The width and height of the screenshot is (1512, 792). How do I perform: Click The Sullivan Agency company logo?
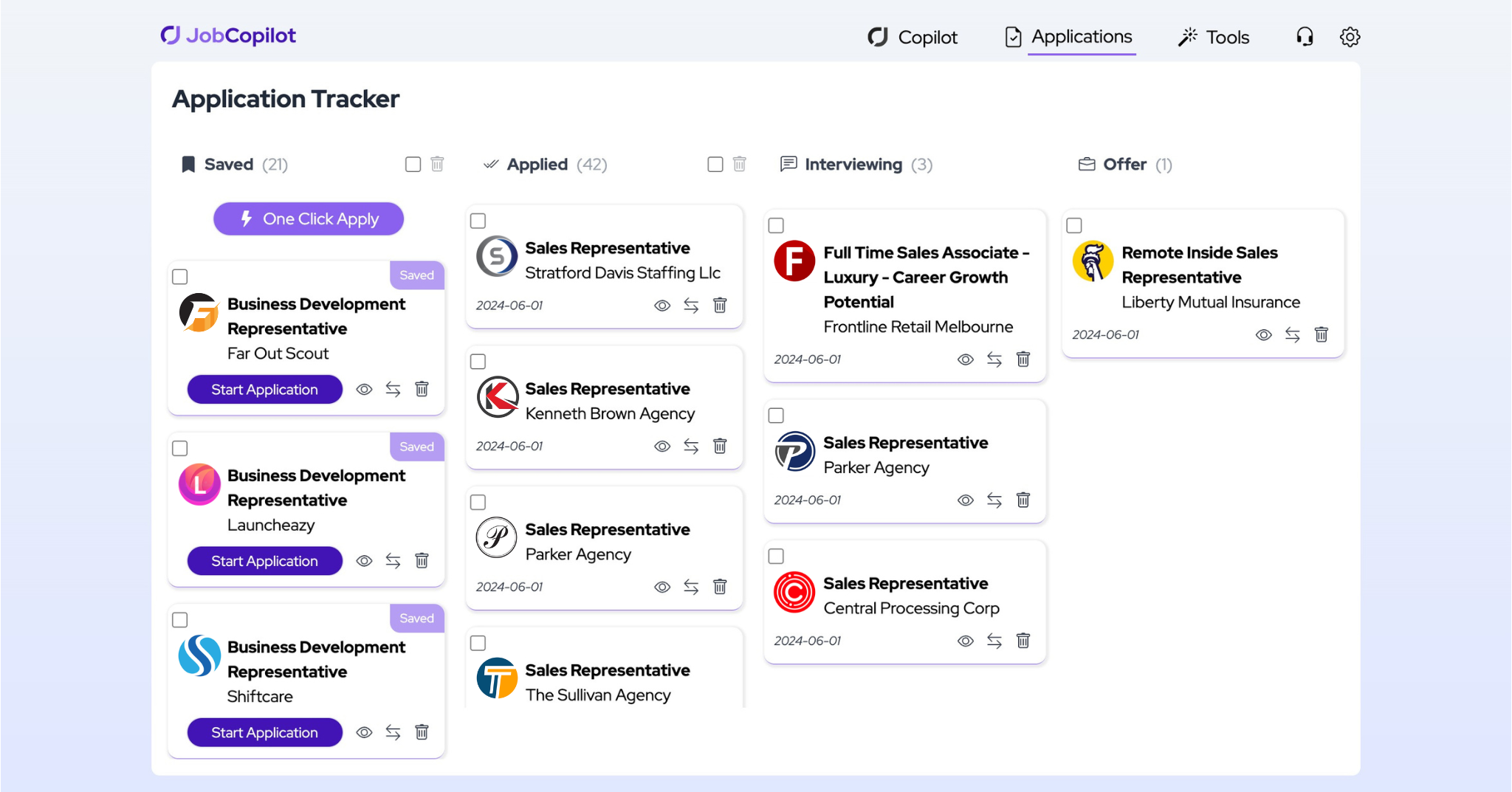(497, 678)
